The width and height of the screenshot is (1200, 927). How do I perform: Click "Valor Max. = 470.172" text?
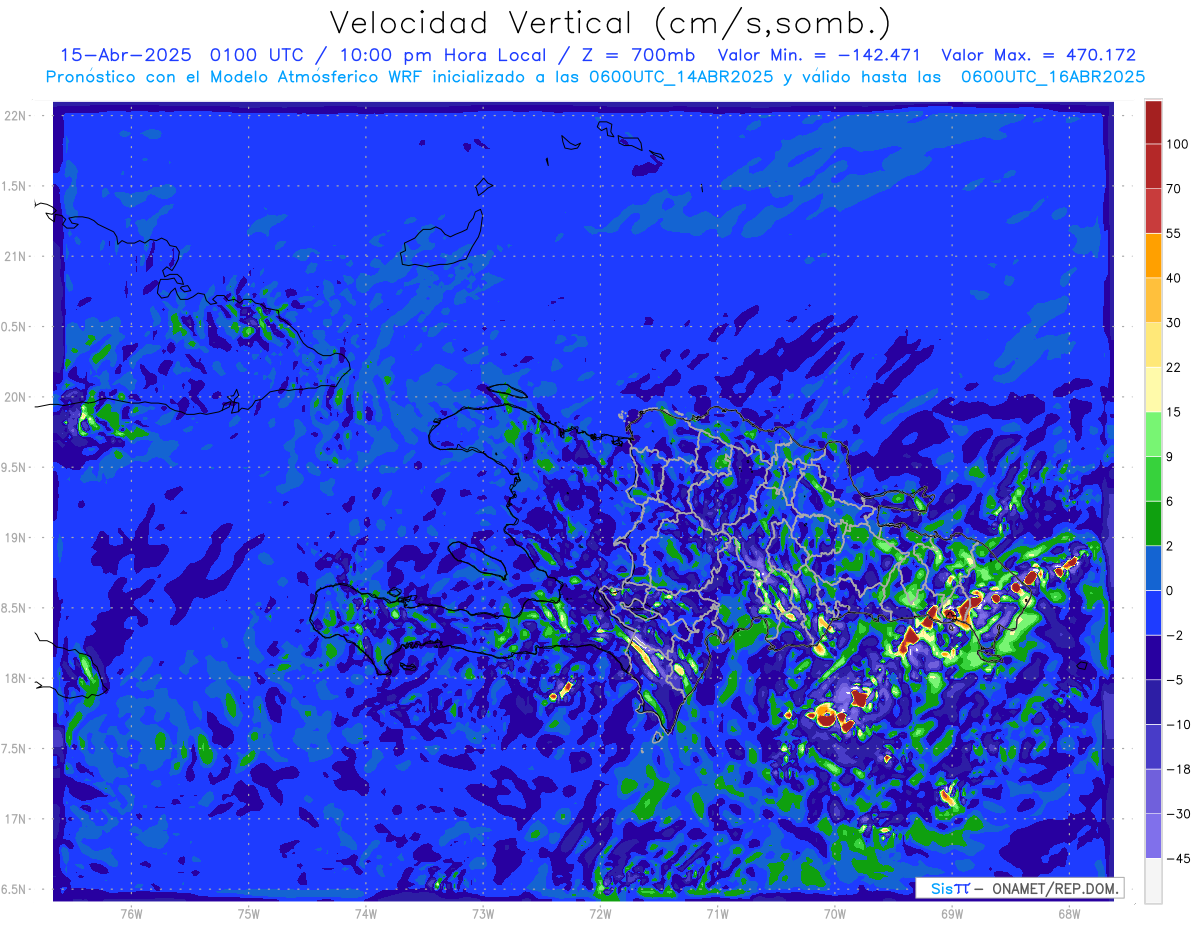pos(1039,55)
